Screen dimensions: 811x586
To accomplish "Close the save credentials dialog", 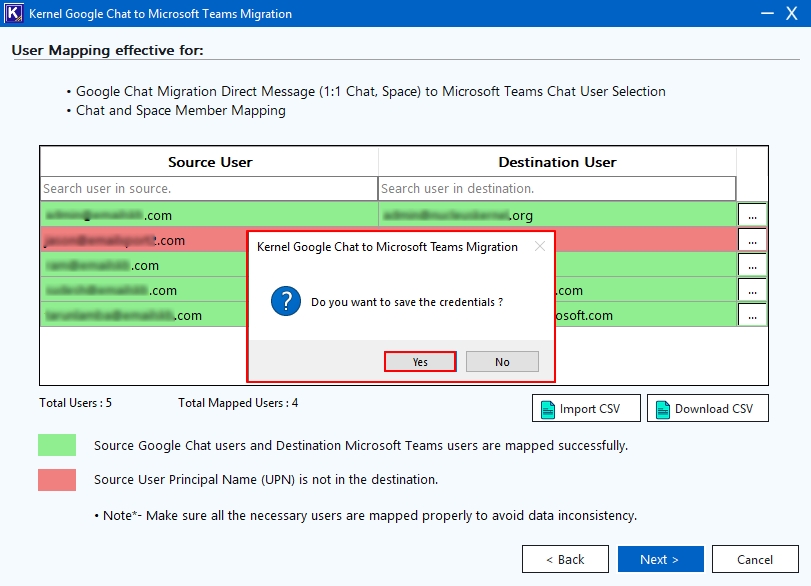I will [x=540, y=246].
